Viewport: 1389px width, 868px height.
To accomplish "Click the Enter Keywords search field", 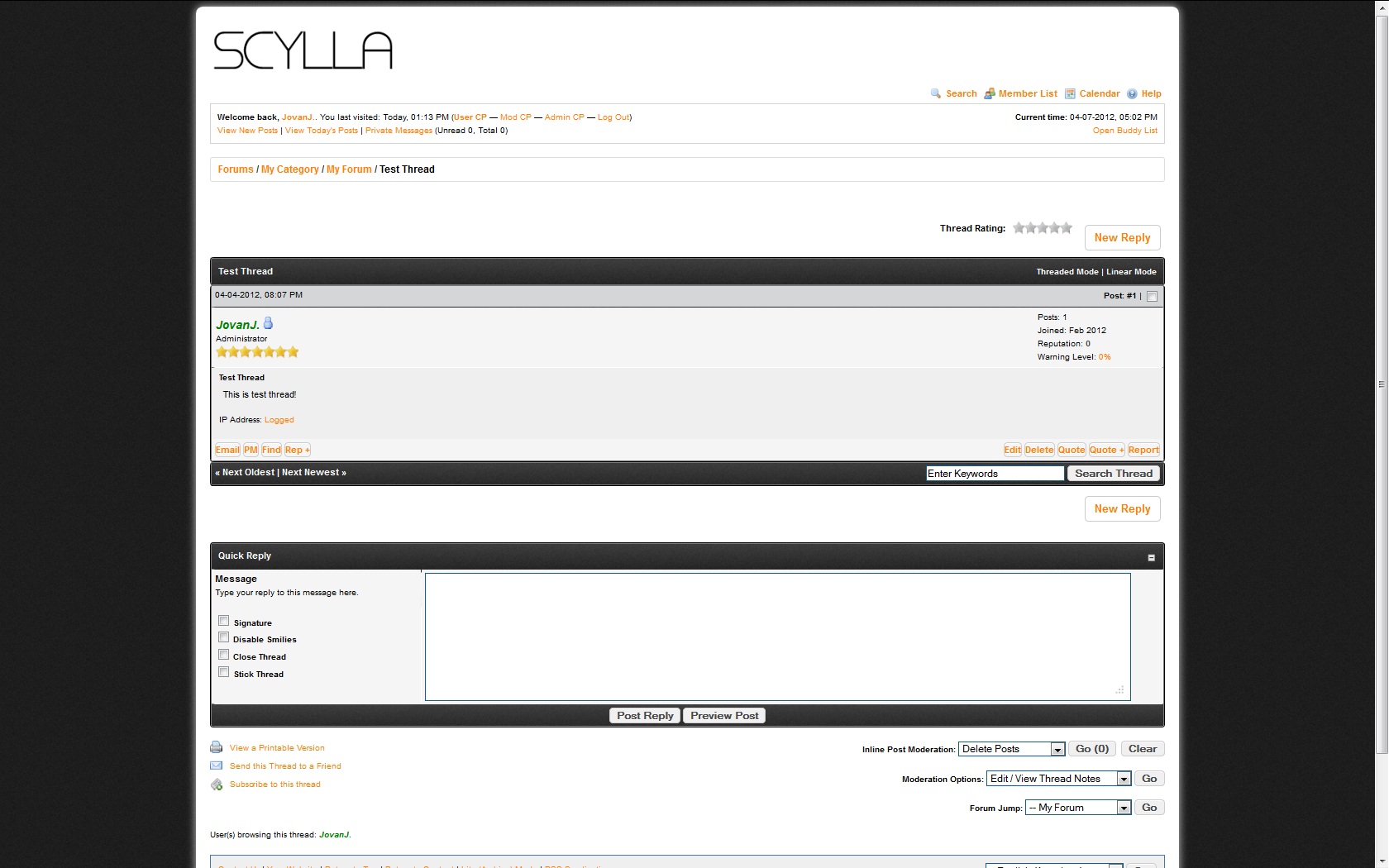I will coord(995,474).
